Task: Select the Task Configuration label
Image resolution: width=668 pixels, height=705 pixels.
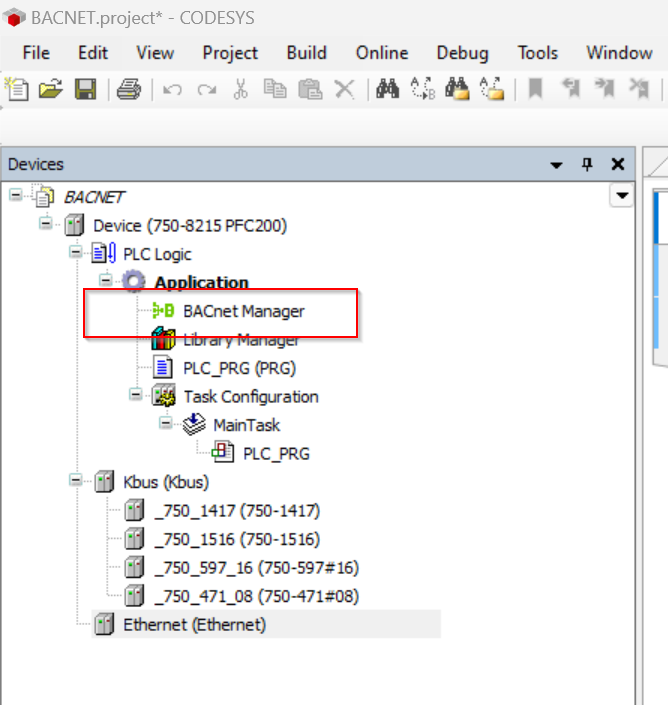Action: pyautogui.click(x=251, y=397)
